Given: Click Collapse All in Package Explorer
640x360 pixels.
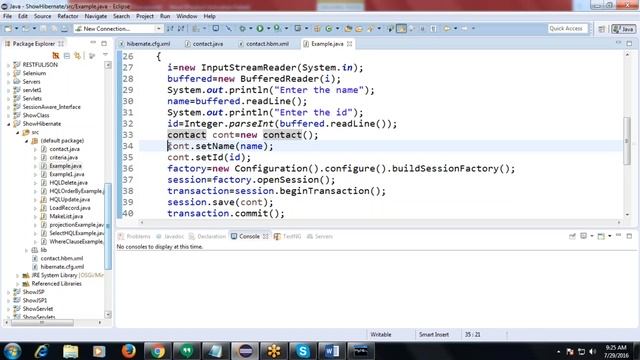Looking at the screenshot, I should pyautogui.click(x=67, y=56).
